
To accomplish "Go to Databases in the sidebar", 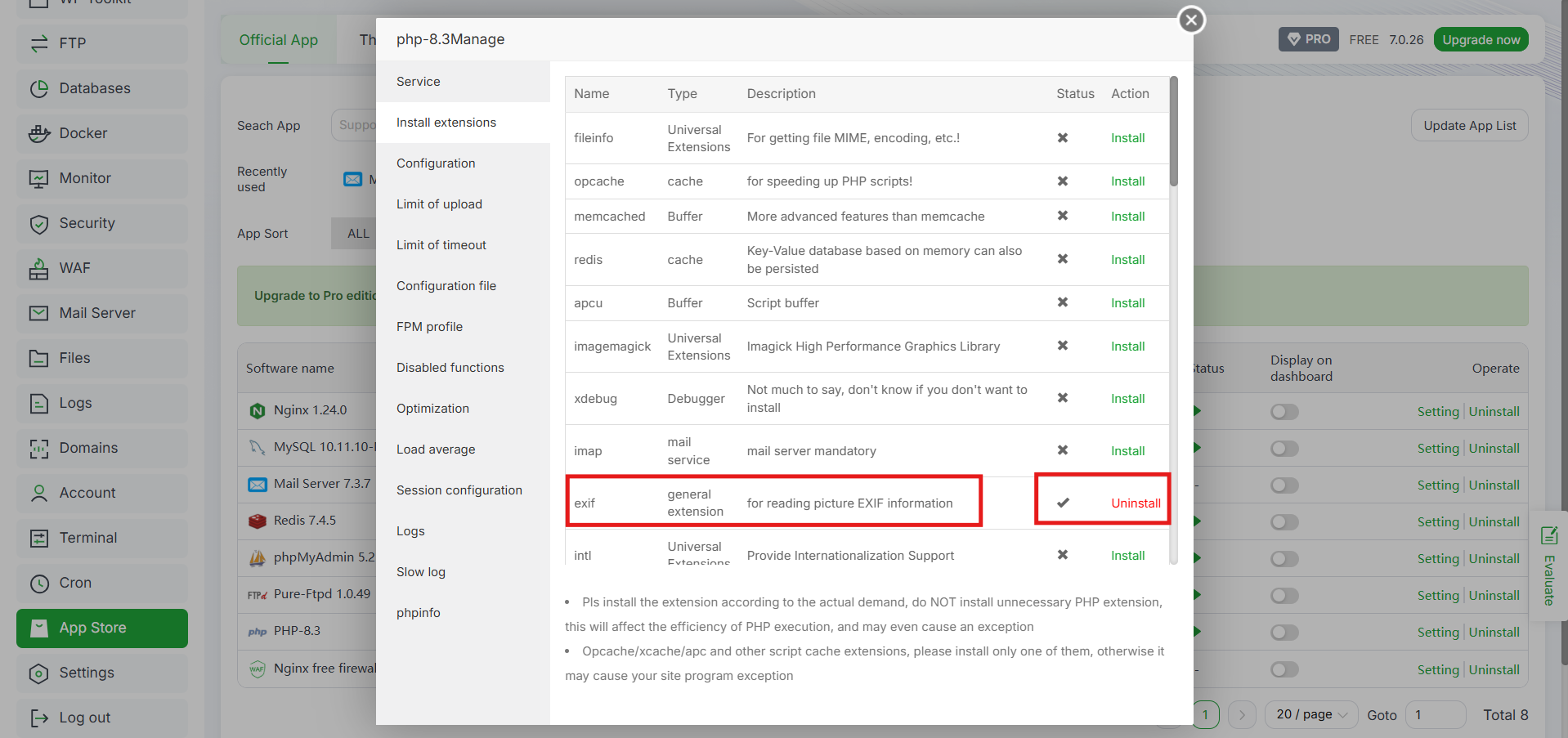I will 102,88.
